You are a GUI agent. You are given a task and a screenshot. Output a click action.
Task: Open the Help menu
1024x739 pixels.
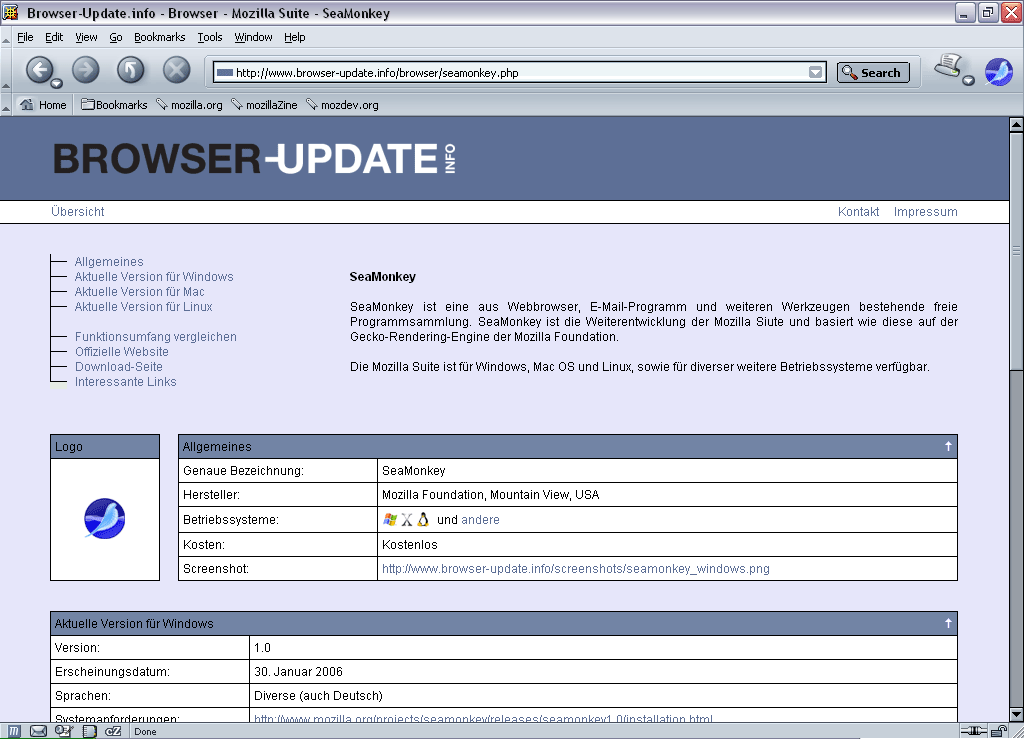(x=295, y=37)
